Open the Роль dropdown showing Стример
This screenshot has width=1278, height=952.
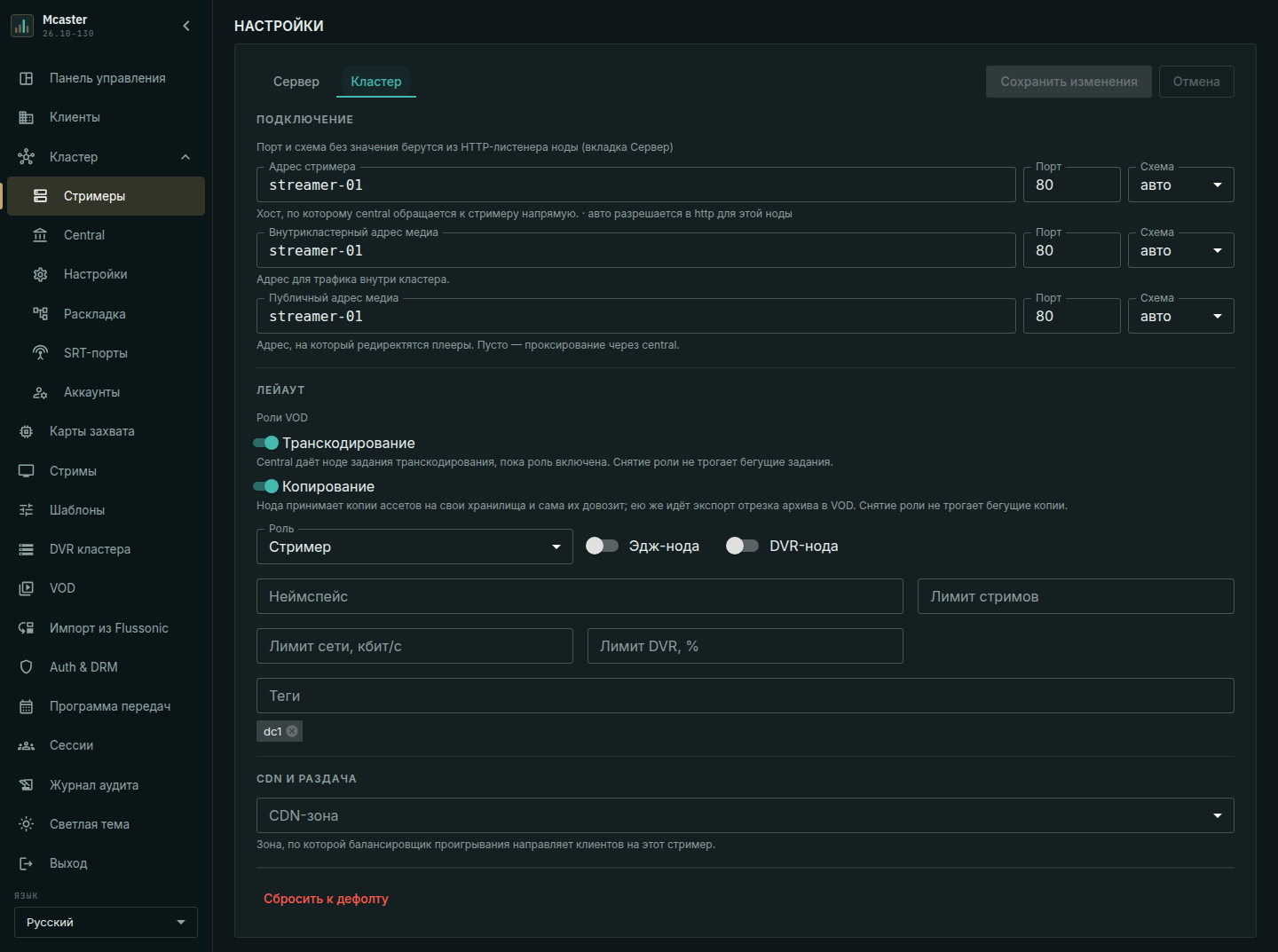click(414, 547)
